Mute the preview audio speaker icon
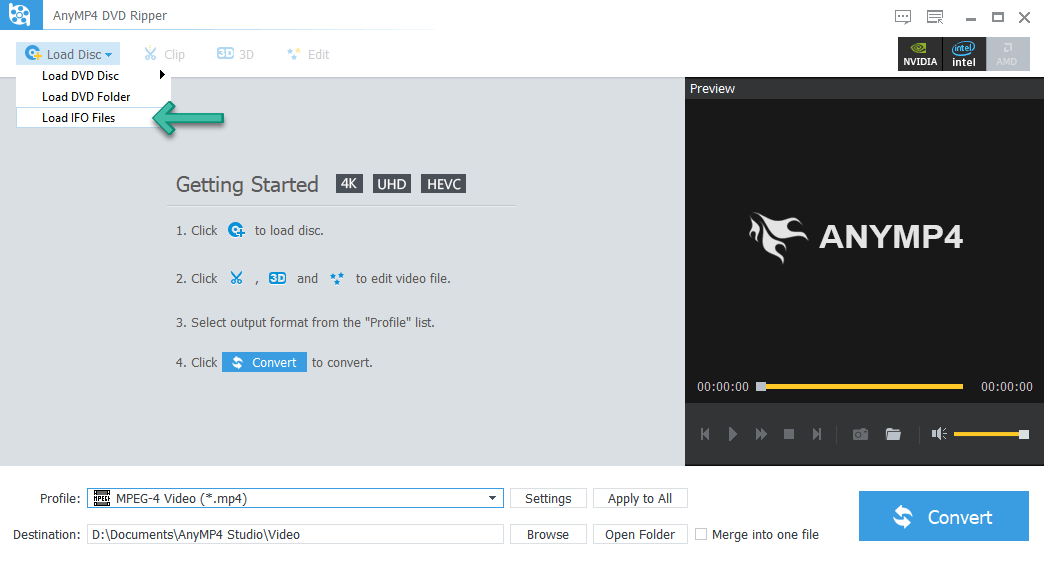 click(x=939, y=434)
